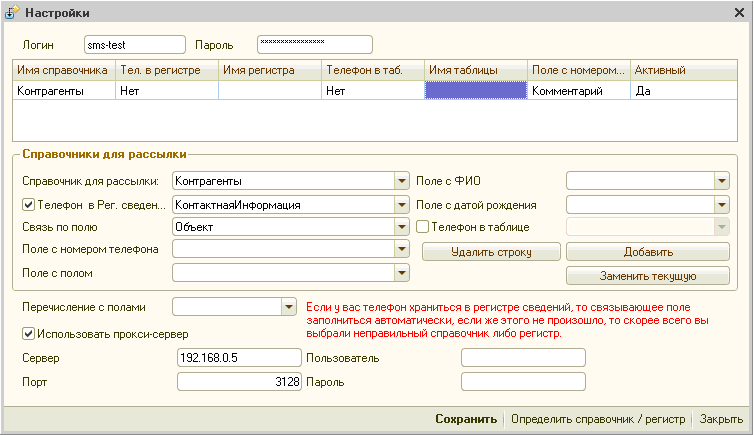Click the Логин input field
The height and width of the screenshot is (435, 754).
pyautogui.click(x=135, y=45)
